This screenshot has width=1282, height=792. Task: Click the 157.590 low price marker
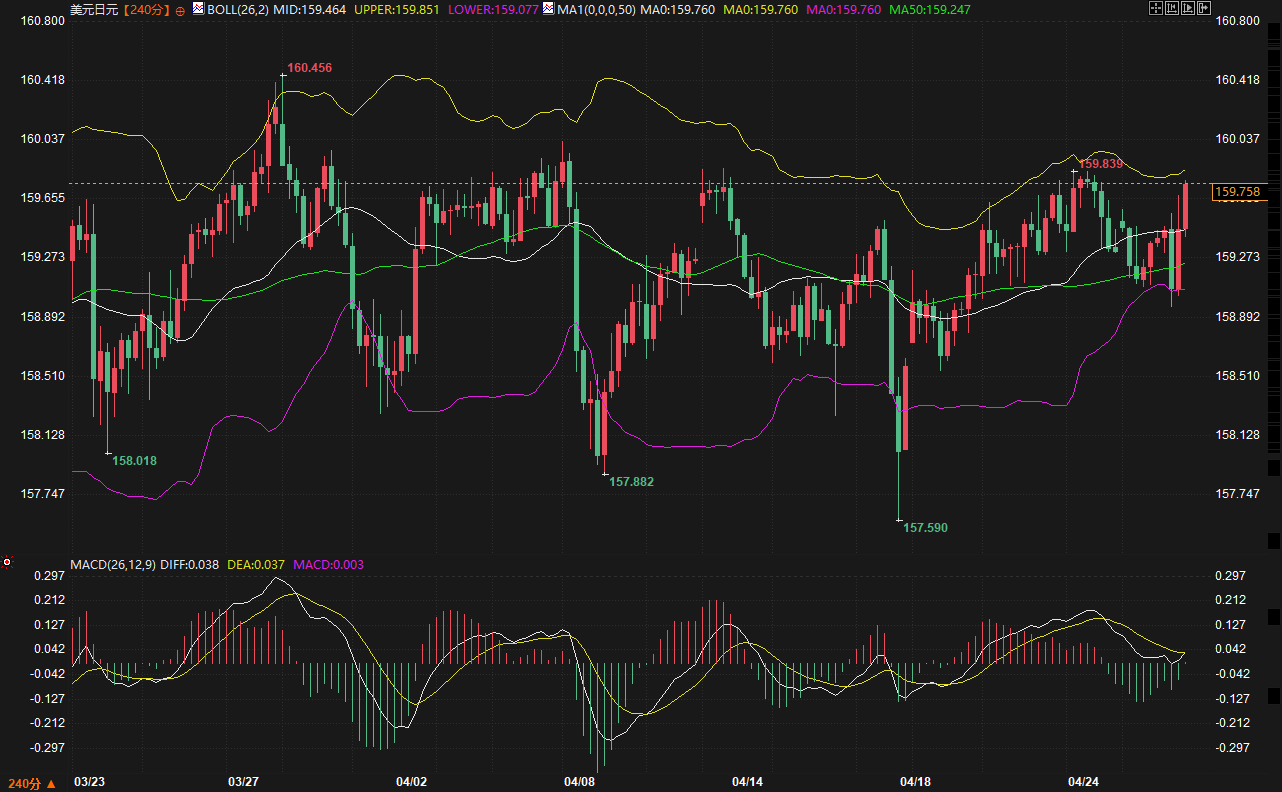point(925,527)
